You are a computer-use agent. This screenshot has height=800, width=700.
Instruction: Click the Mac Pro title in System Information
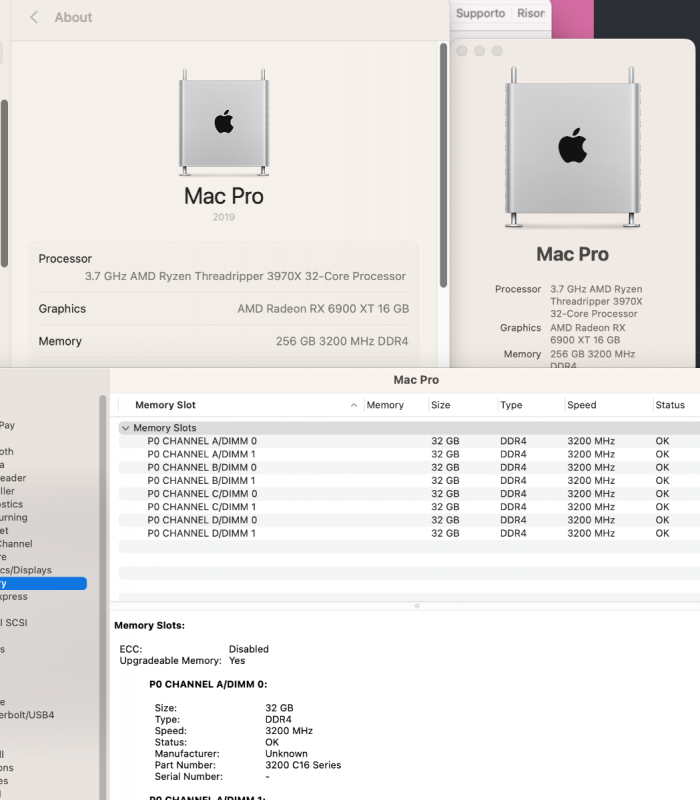[x=416, y=380]
